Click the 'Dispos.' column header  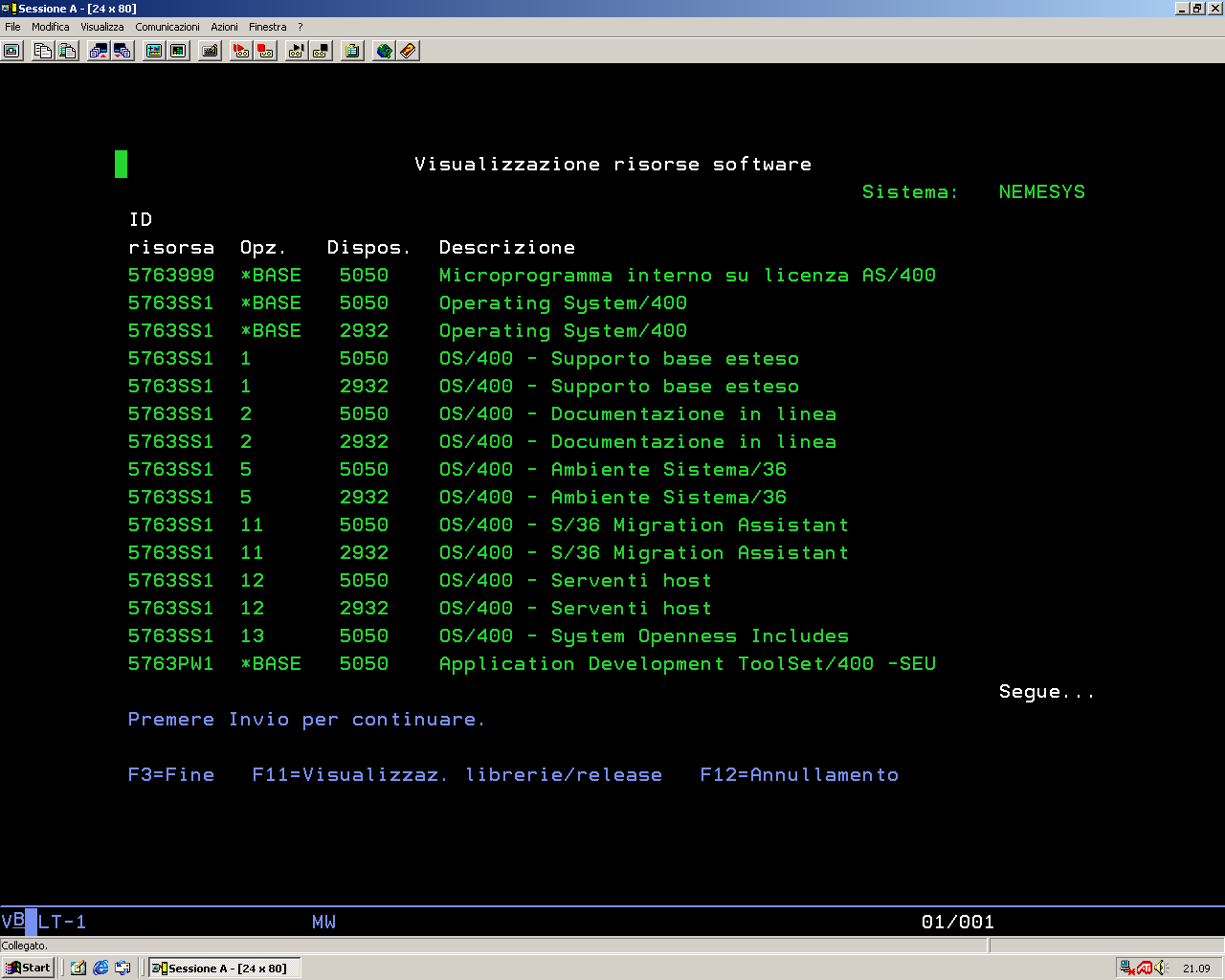tap(368, 247)
